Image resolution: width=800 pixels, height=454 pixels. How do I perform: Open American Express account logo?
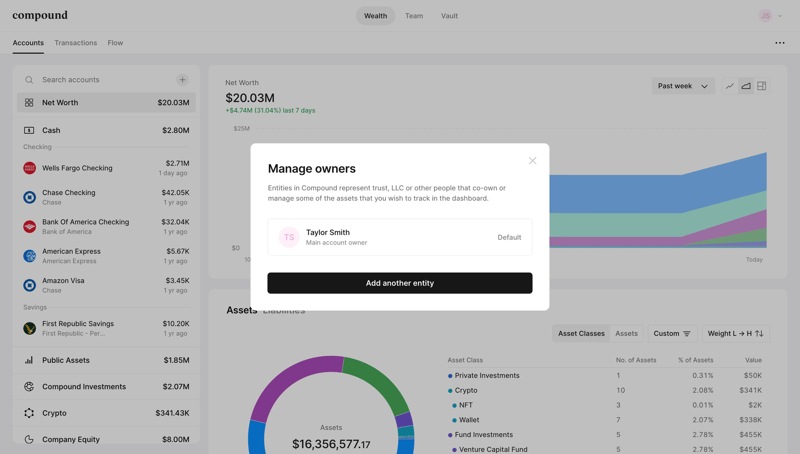(x=30, y=256)
